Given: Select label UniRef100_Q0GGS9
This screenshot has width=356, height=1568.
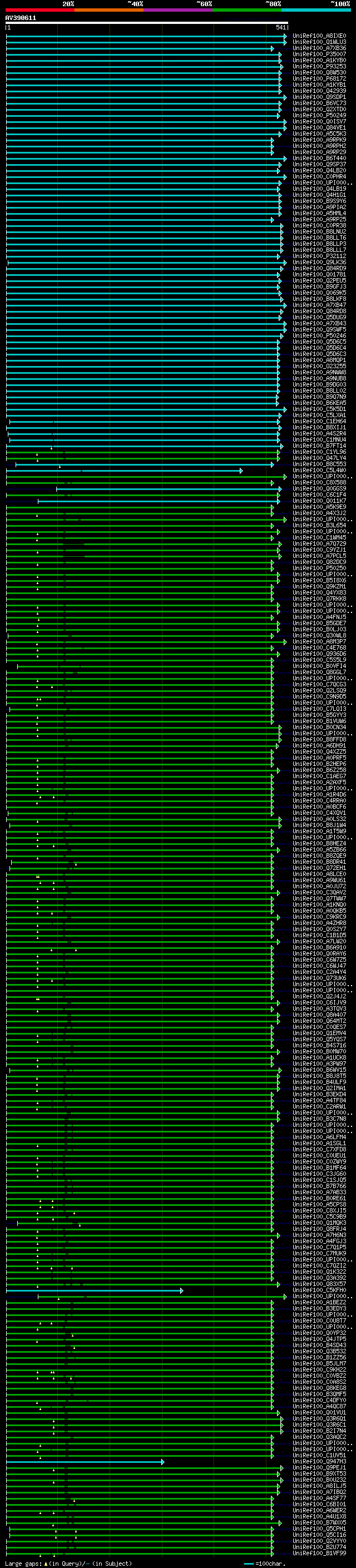Looking at the screenshot, I should pos(319,489).
